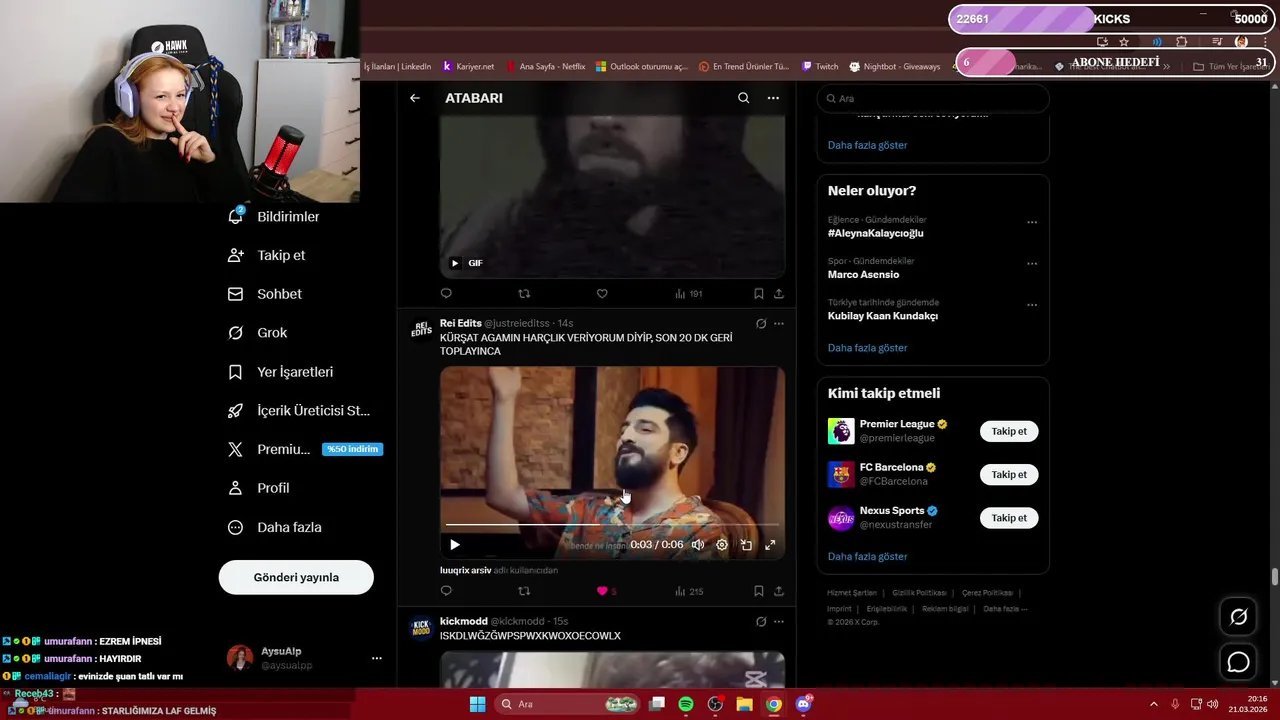
Task: Repost the GIF post above Rei Edits
Action: (x=524, y=294)
